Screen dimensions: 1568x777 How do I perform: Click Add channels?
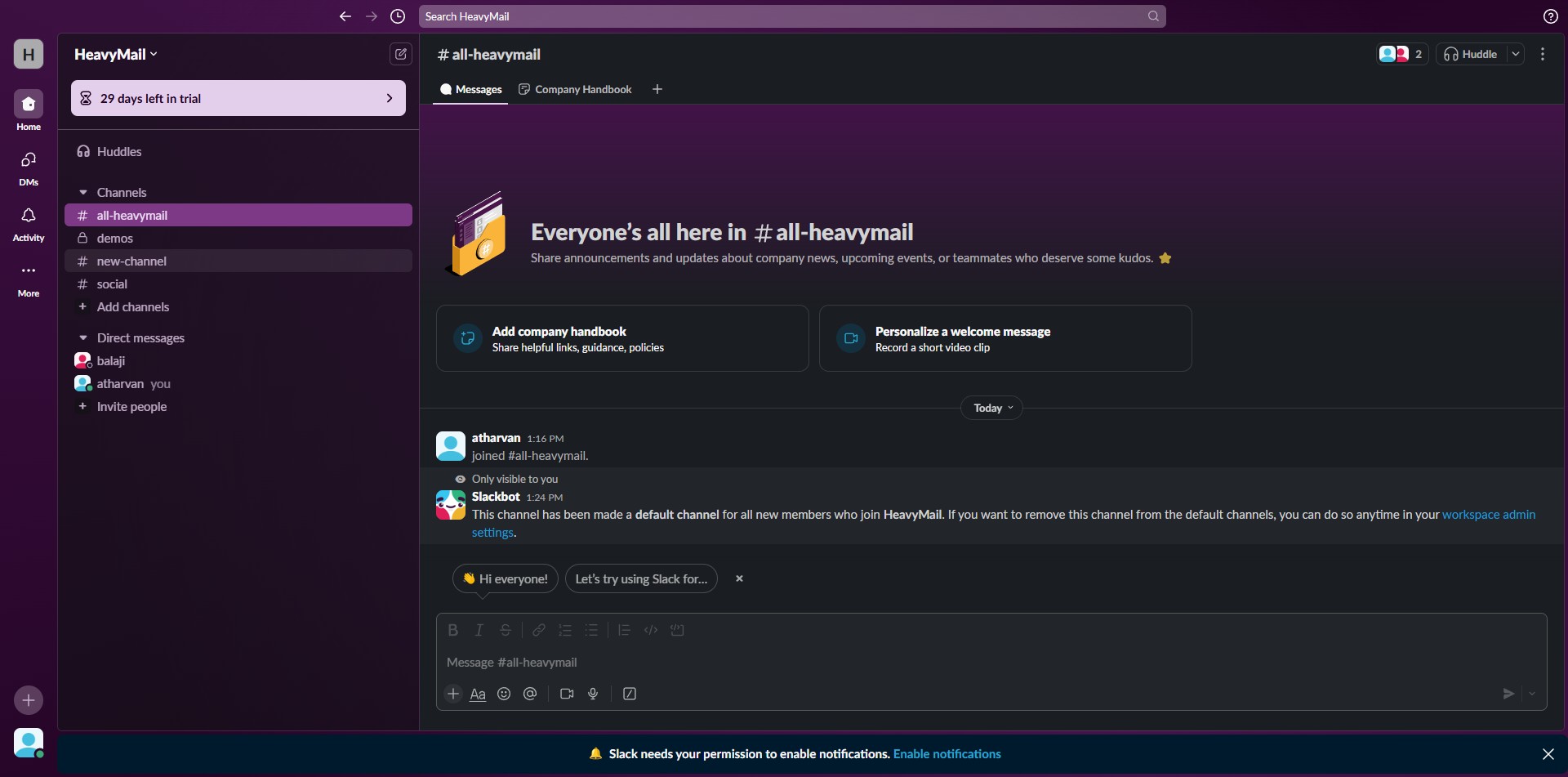pyautogui.click(x=238, y=306)
